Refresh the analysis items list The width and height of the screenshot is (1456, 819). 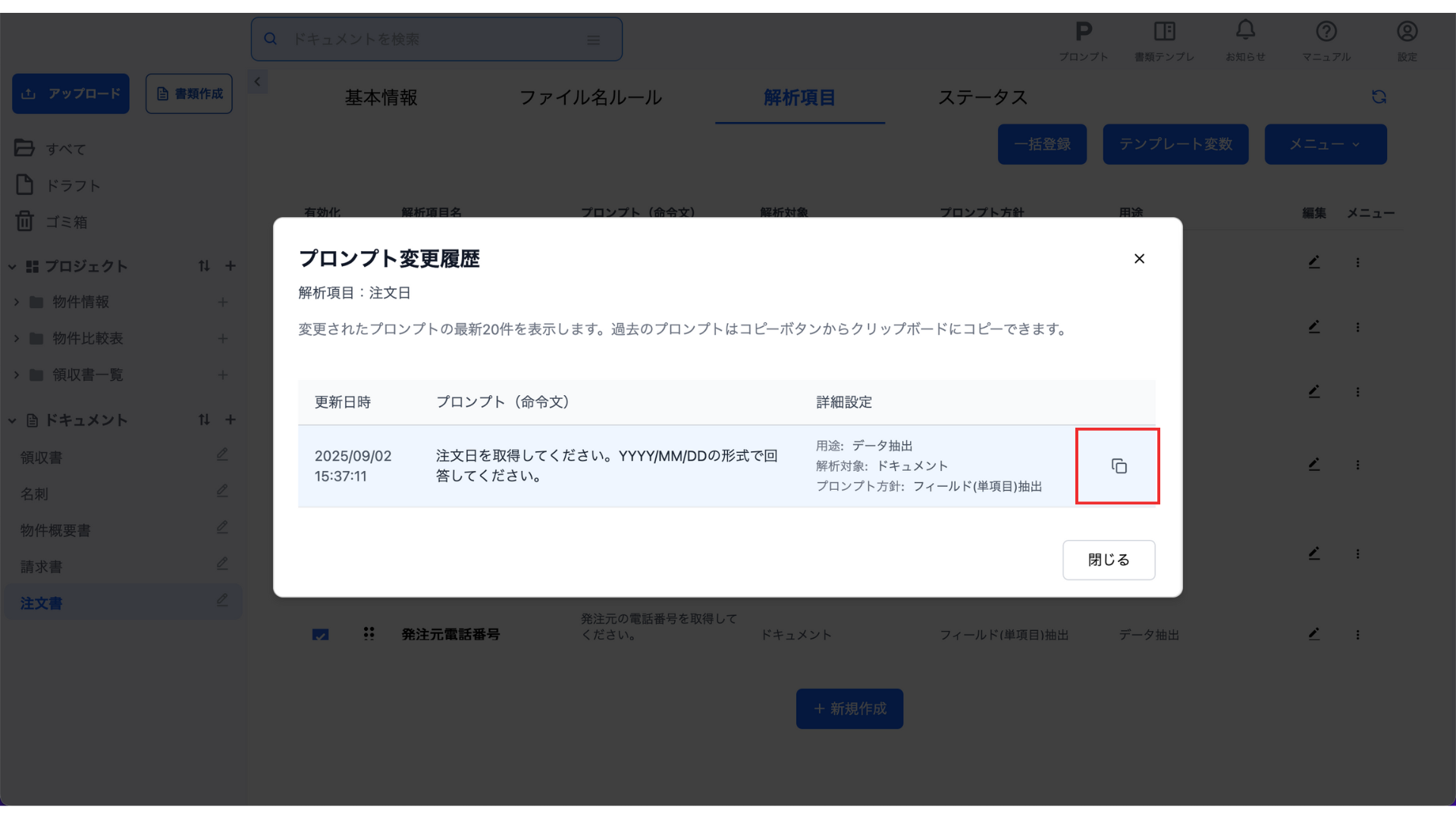pos(1379,97)
